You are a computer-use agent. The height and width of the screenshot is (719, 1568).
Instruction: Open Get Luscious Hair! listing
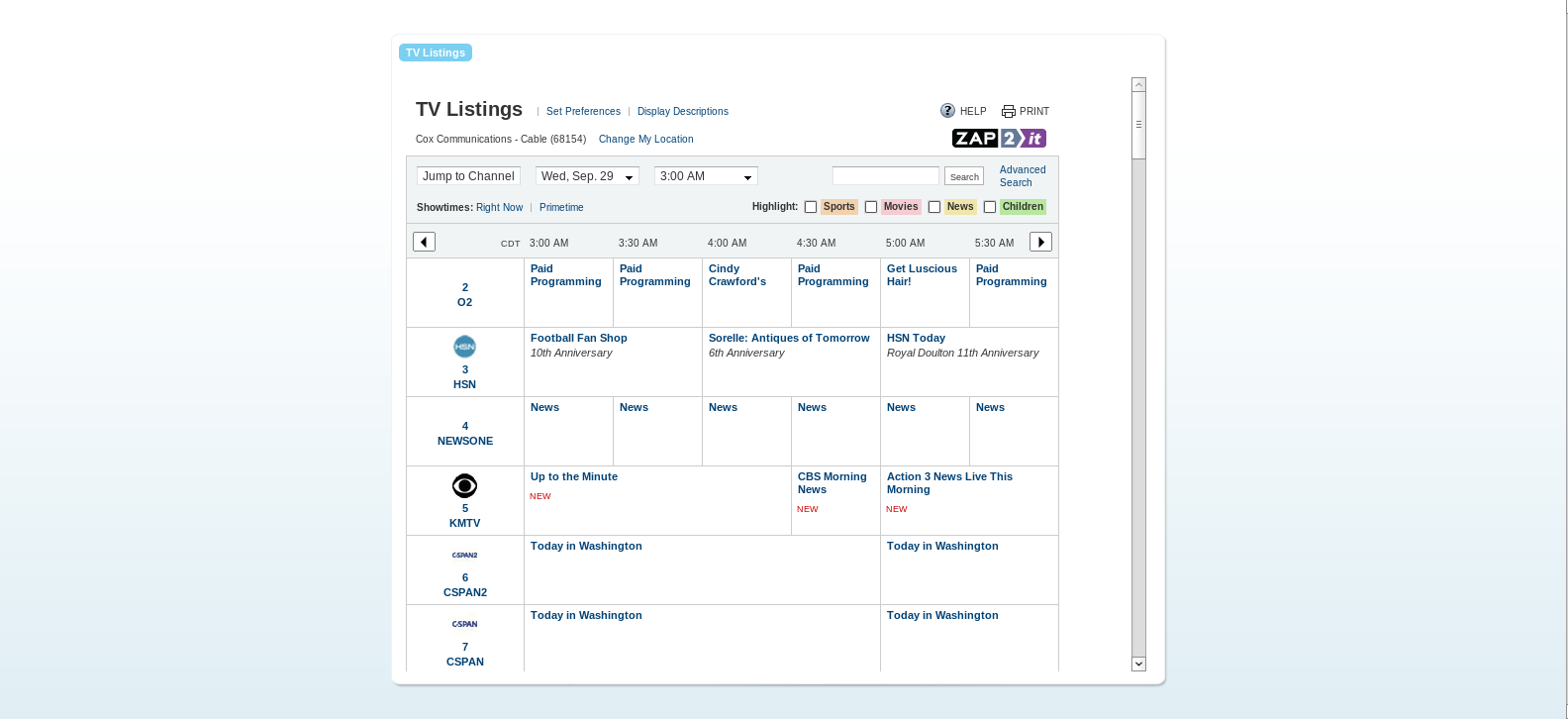922,275
